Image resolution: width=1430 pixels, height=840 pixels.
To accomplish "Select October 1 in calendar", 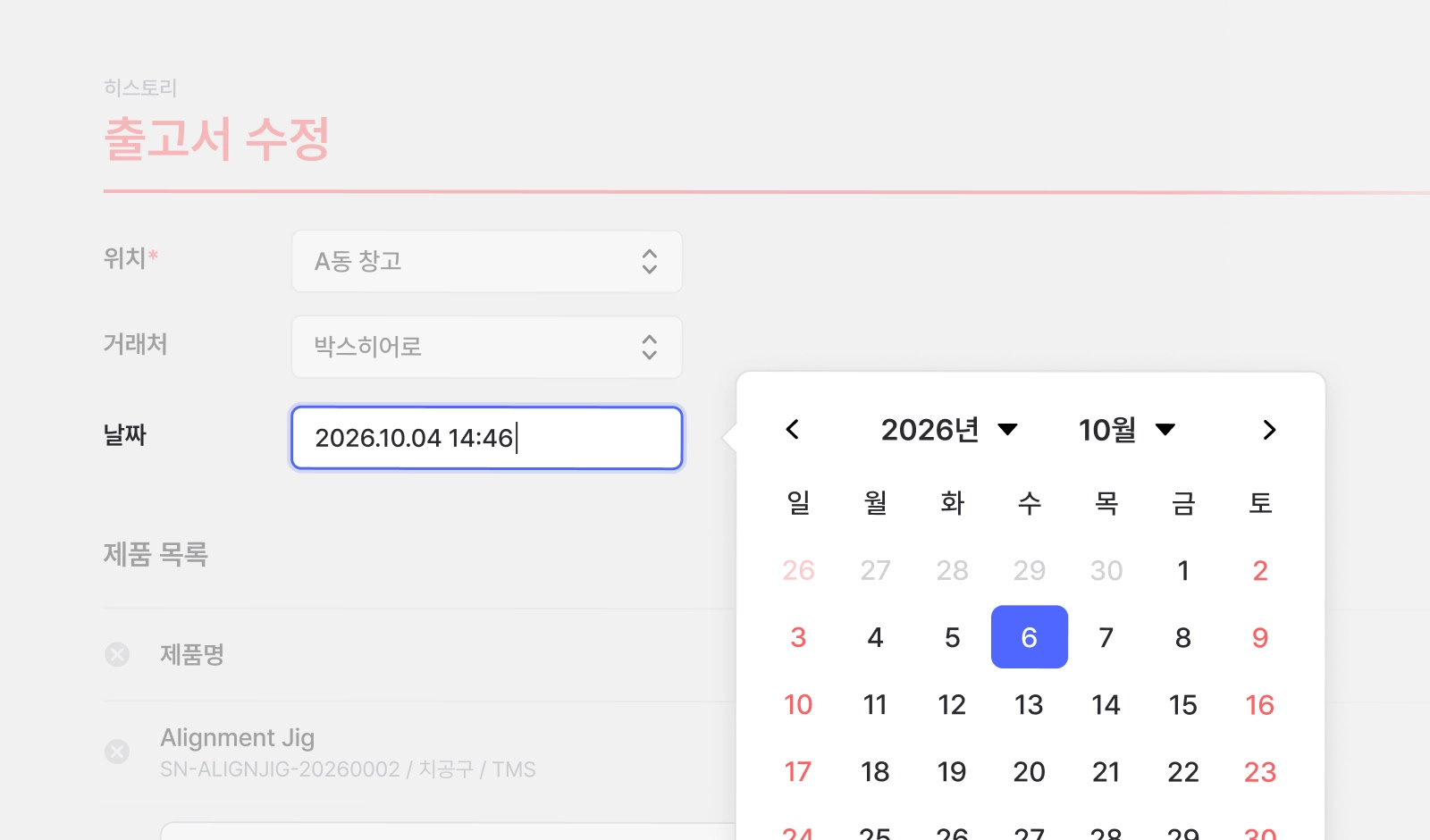I will 1183,570.
